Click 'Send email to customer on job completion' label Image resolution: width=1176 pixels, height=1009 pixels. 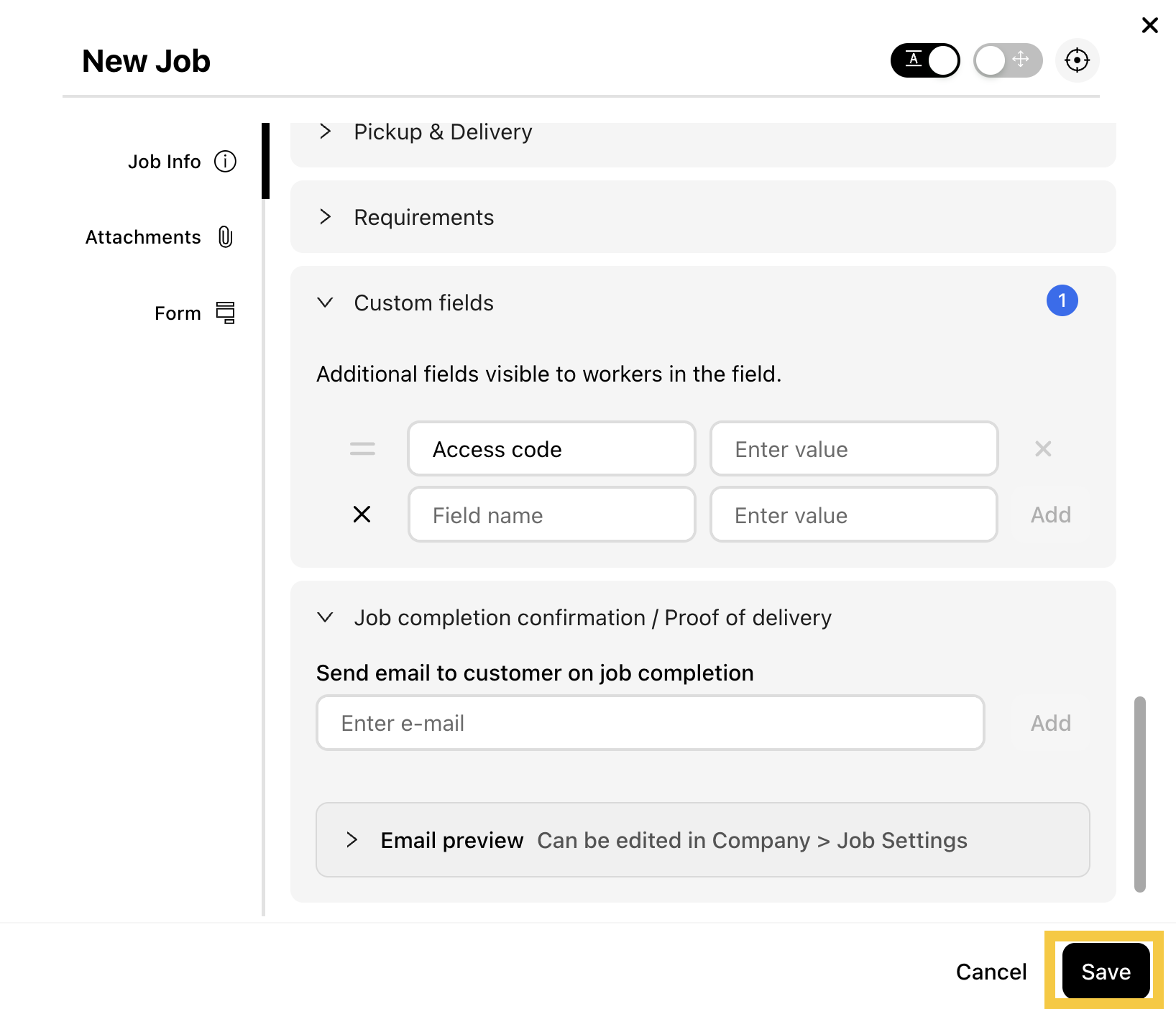pos(535,673)
